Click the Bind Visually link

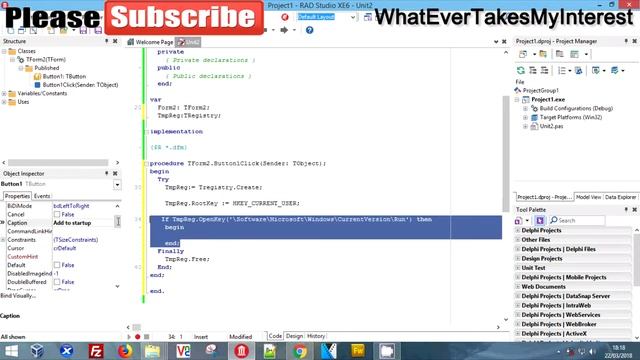(18, 296)
